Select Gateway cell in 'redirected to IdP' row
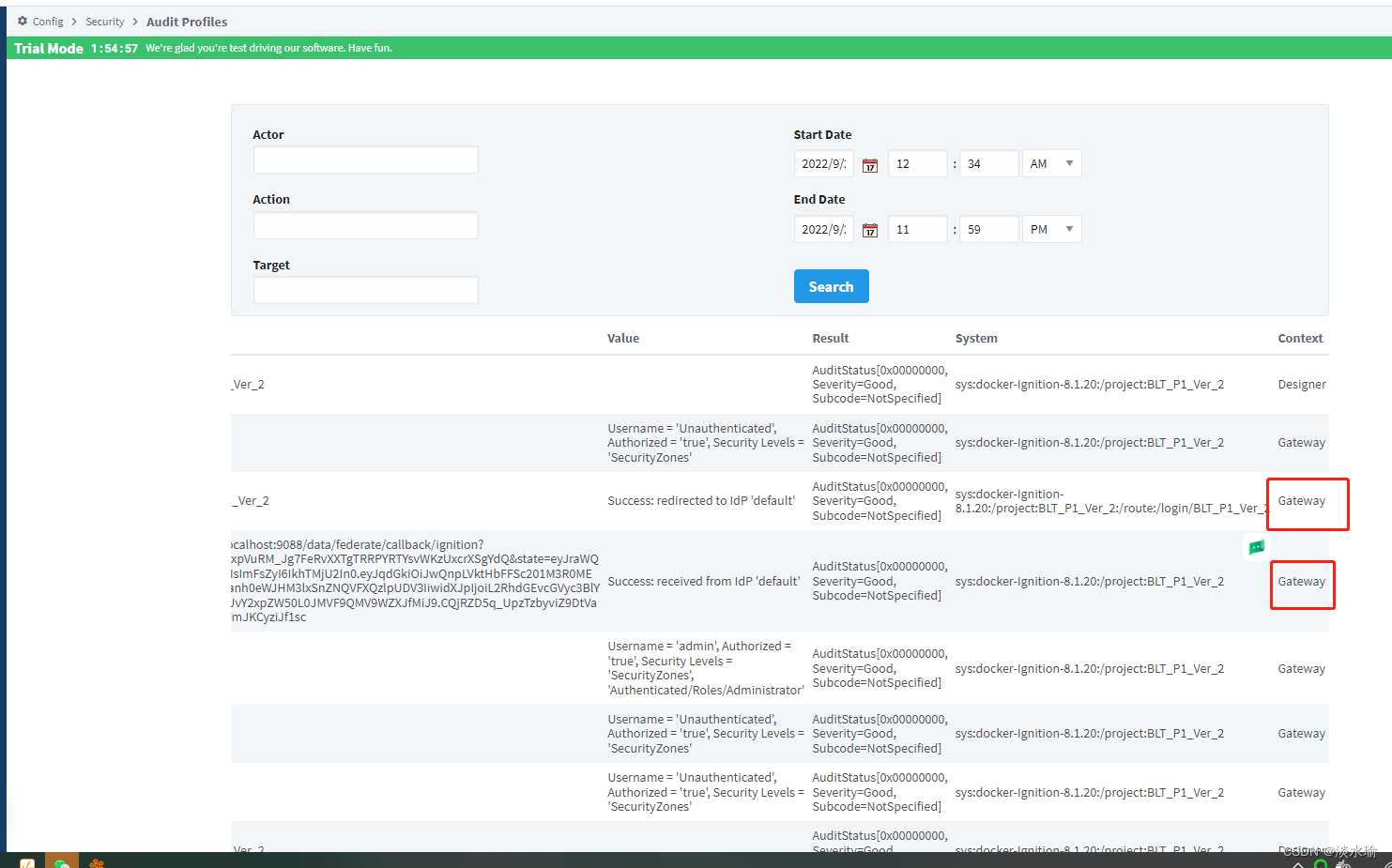Screen dimensions: 1392x868 1302,501
